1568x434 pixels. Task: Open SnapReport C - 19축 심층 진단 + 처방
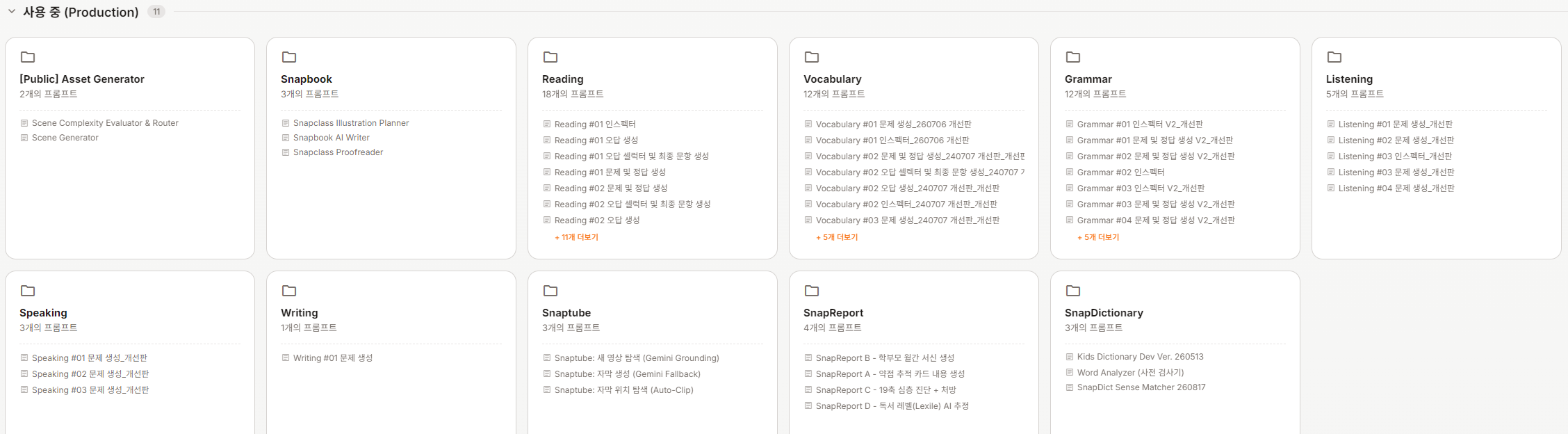pyautogui.click(x=886, y=390)
